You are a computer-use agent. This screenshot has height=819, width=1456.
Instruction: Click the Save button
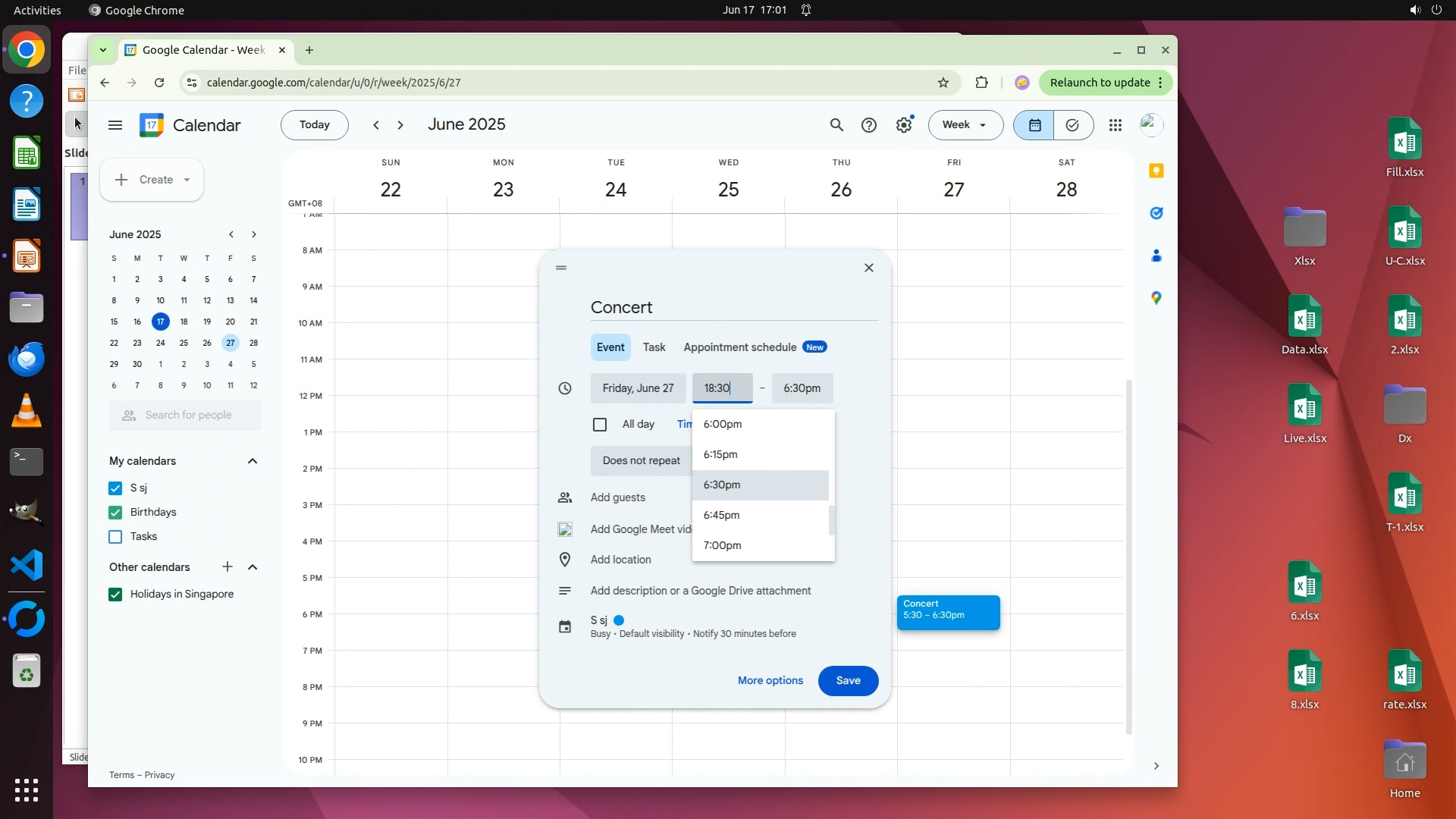pos(848,681)
